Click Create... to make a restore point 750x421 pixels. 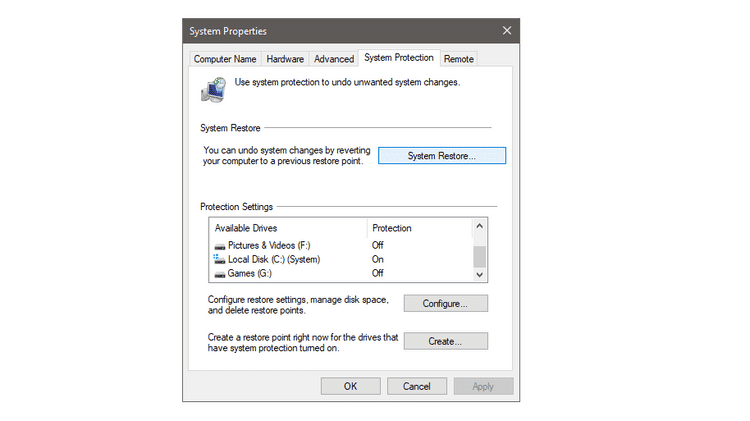point(445,341)
